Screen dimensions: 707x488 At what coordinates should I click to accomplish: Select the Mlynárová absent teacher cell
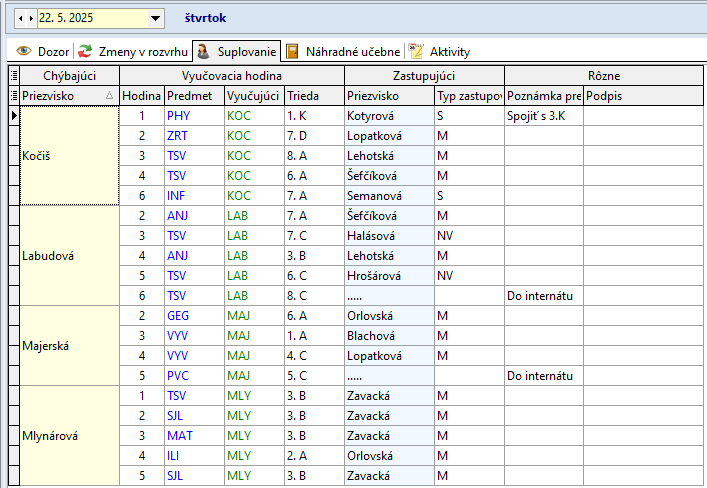coord(69,436)
